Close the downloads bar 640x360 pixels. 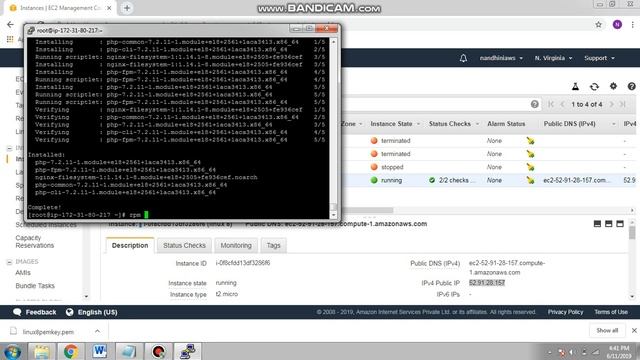(634, 330)
